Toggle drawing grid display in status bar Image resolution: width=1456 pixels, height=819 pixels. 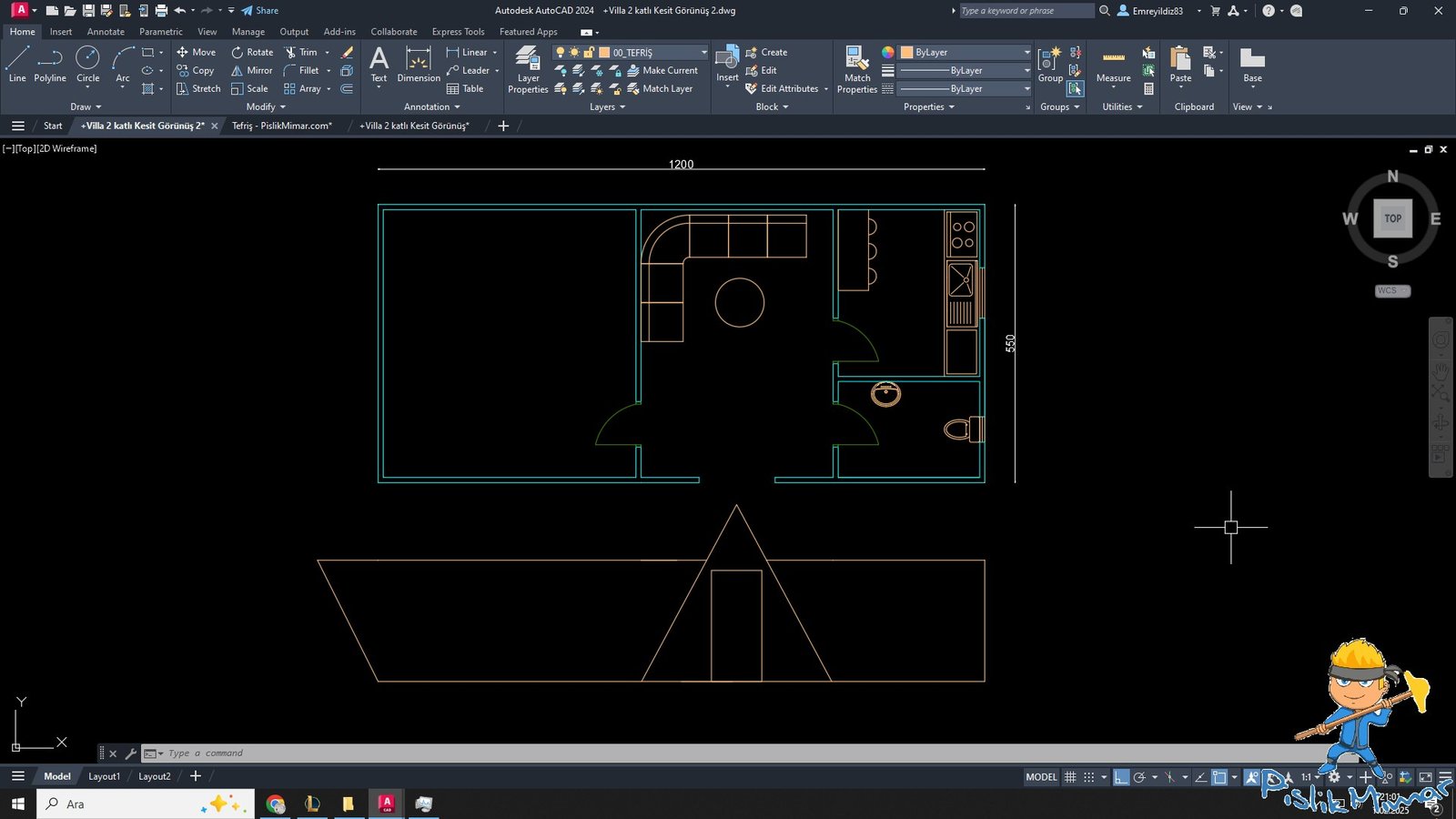pos(1070,777)
